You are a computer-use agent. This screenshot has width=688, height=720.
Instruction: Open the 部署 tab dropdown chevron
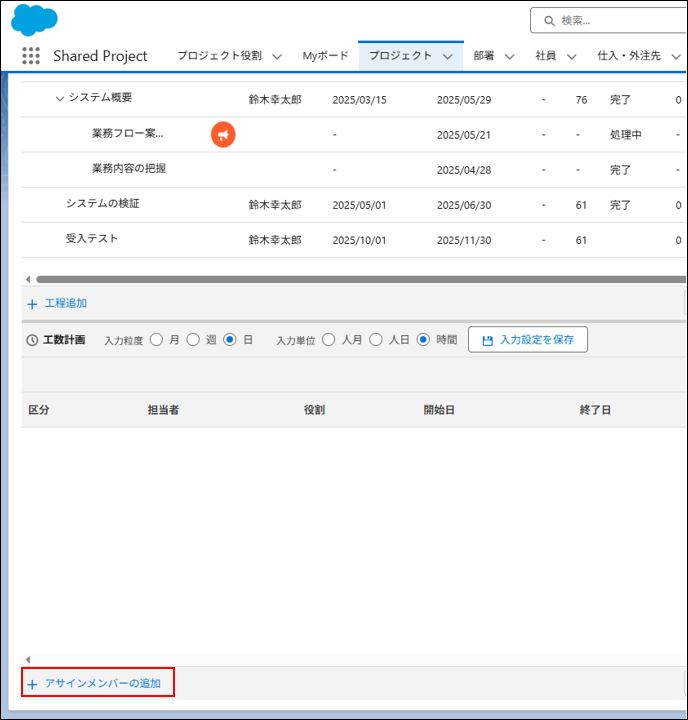(509, 56)
